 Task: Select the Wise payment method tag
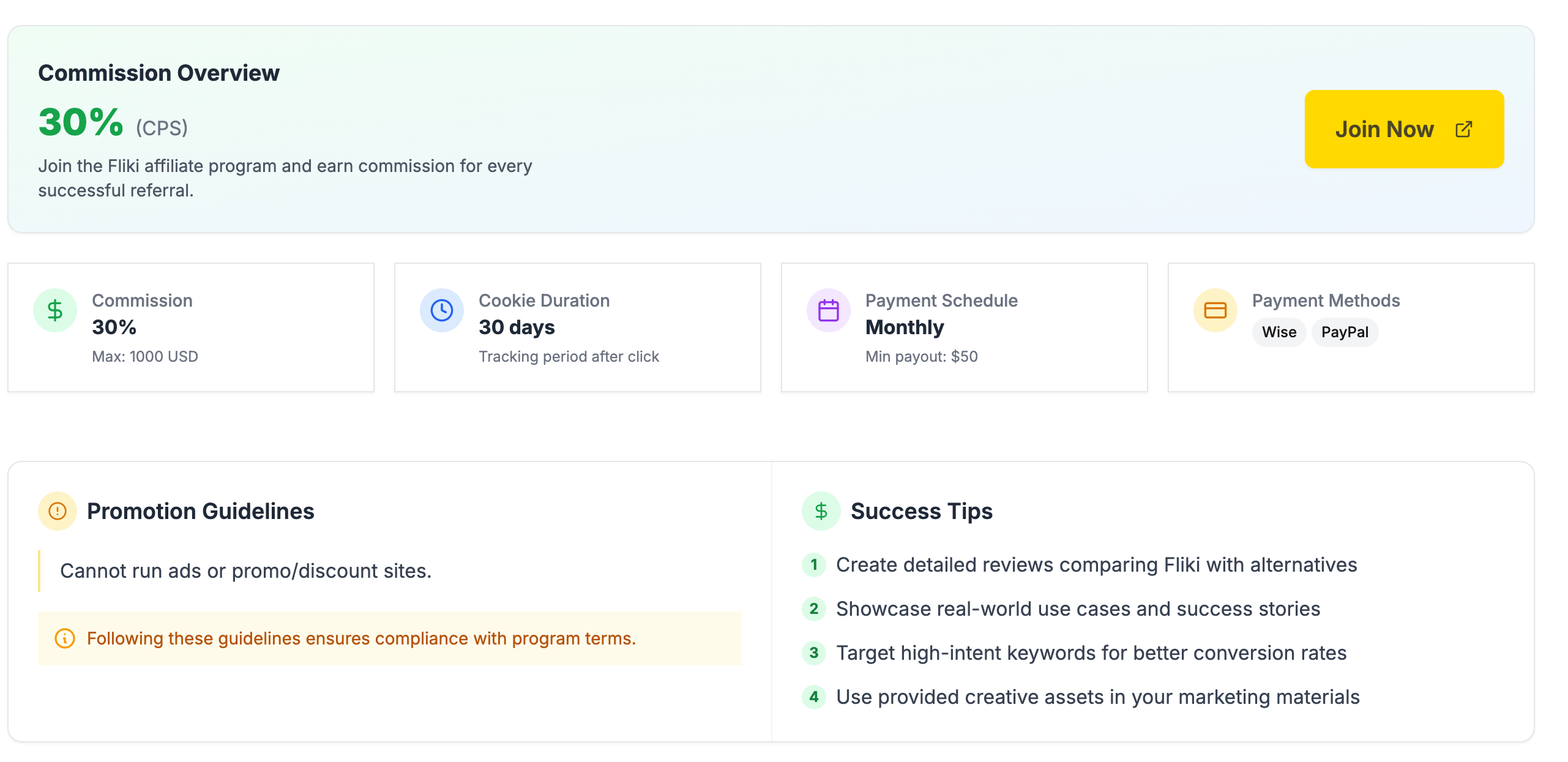click(1279, 332)
